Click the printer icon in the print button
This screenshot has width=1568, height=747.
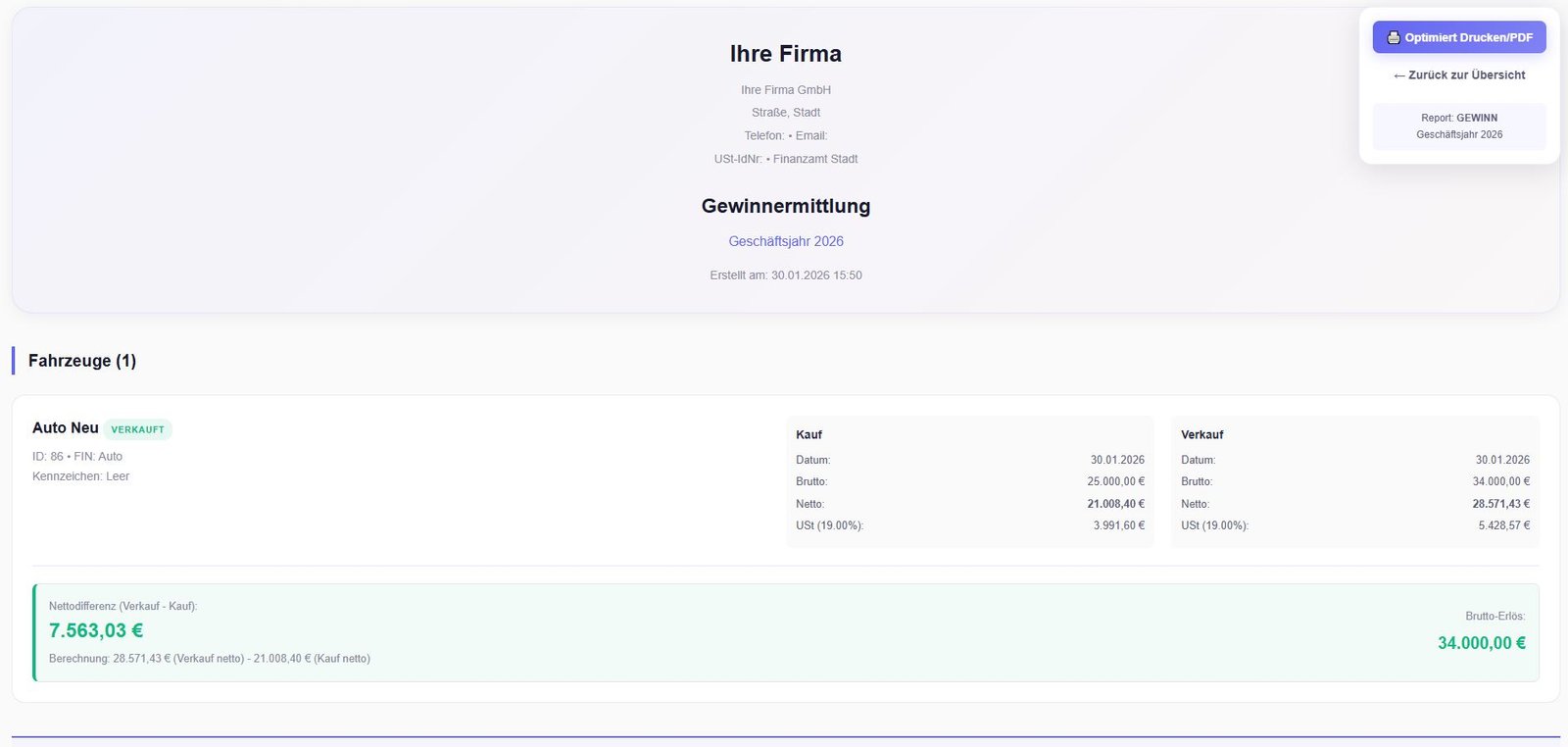tap(1393, 37)
